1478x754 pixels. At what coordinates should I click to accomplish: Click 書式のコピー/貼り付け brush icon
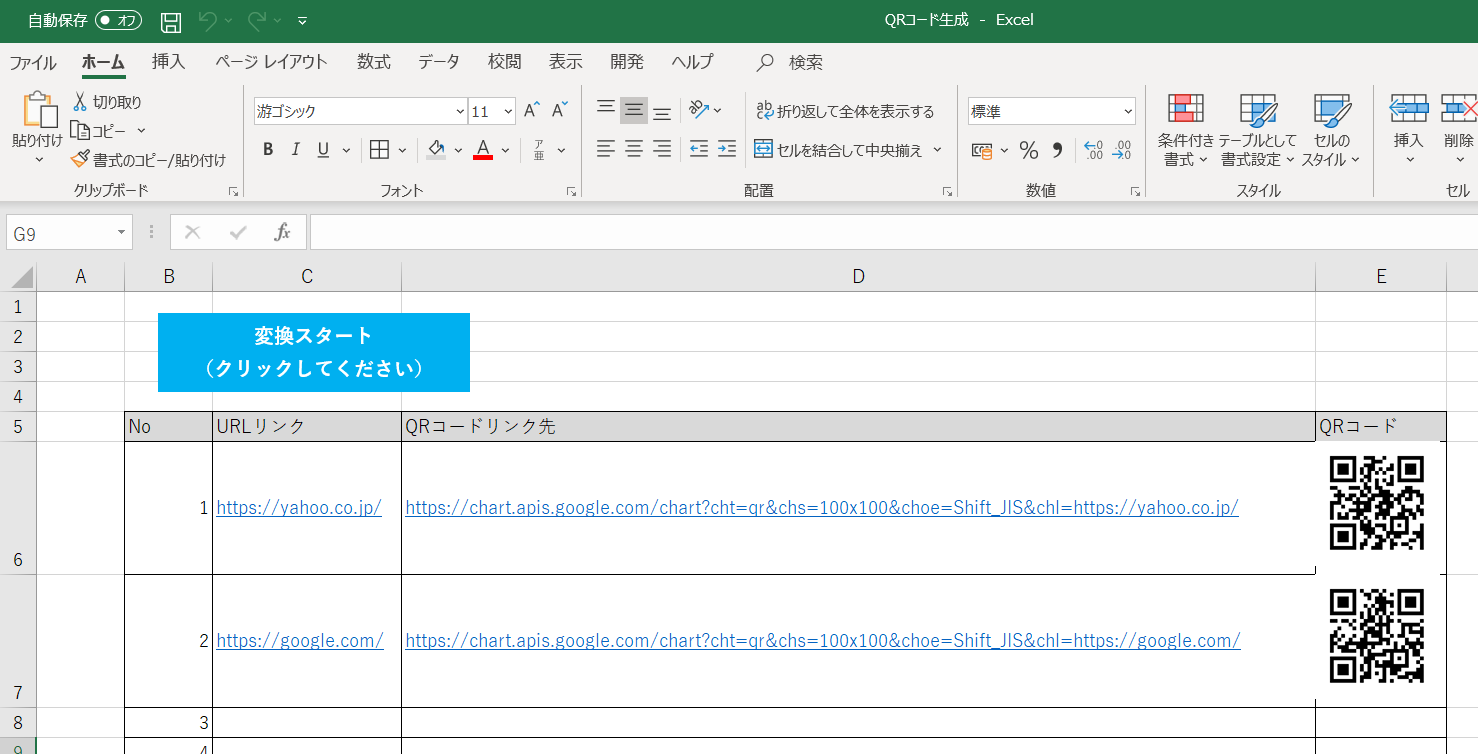click(80, 159)
